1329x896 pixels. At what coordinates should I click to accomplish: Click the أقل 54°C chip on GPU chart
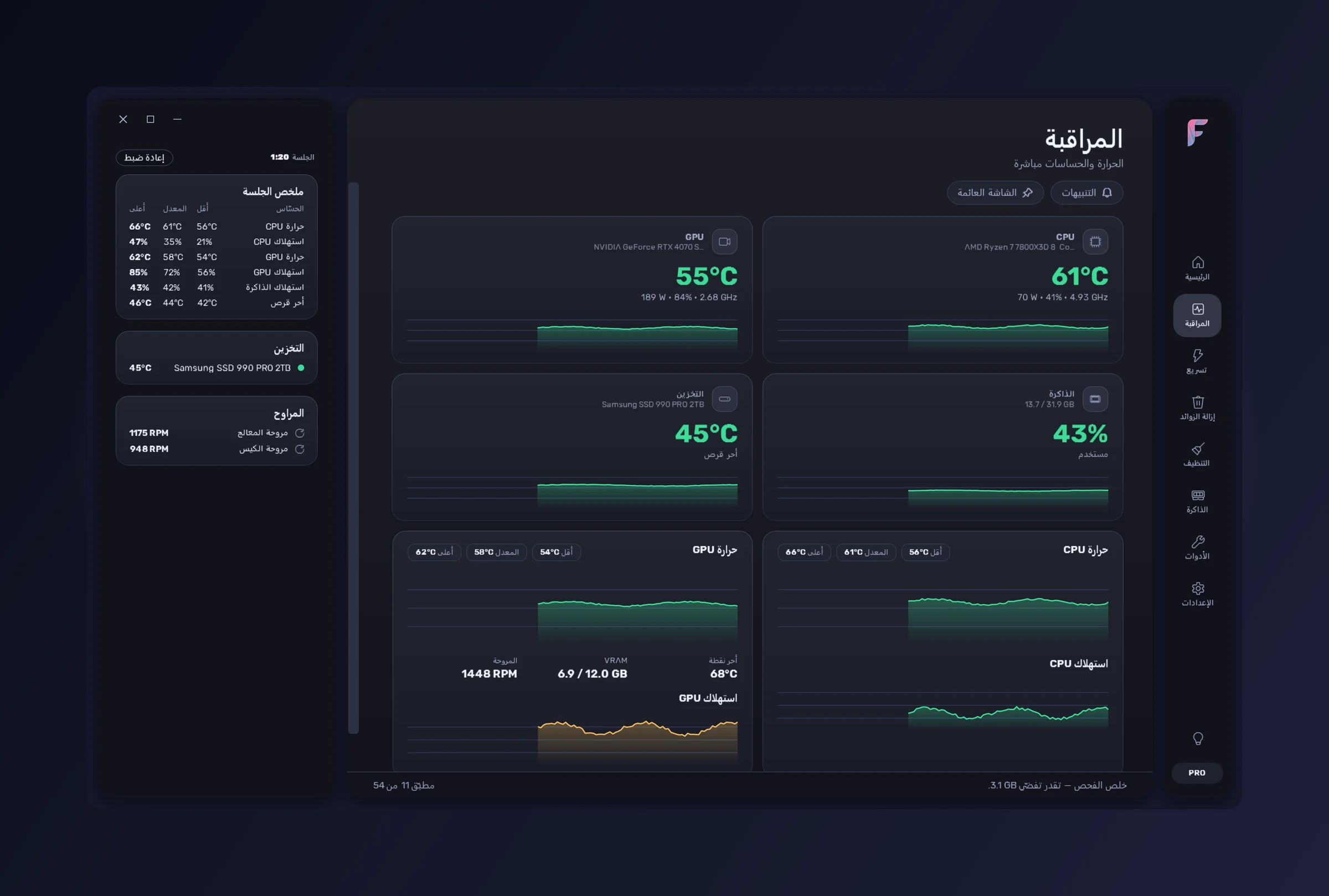pos(556,552)
